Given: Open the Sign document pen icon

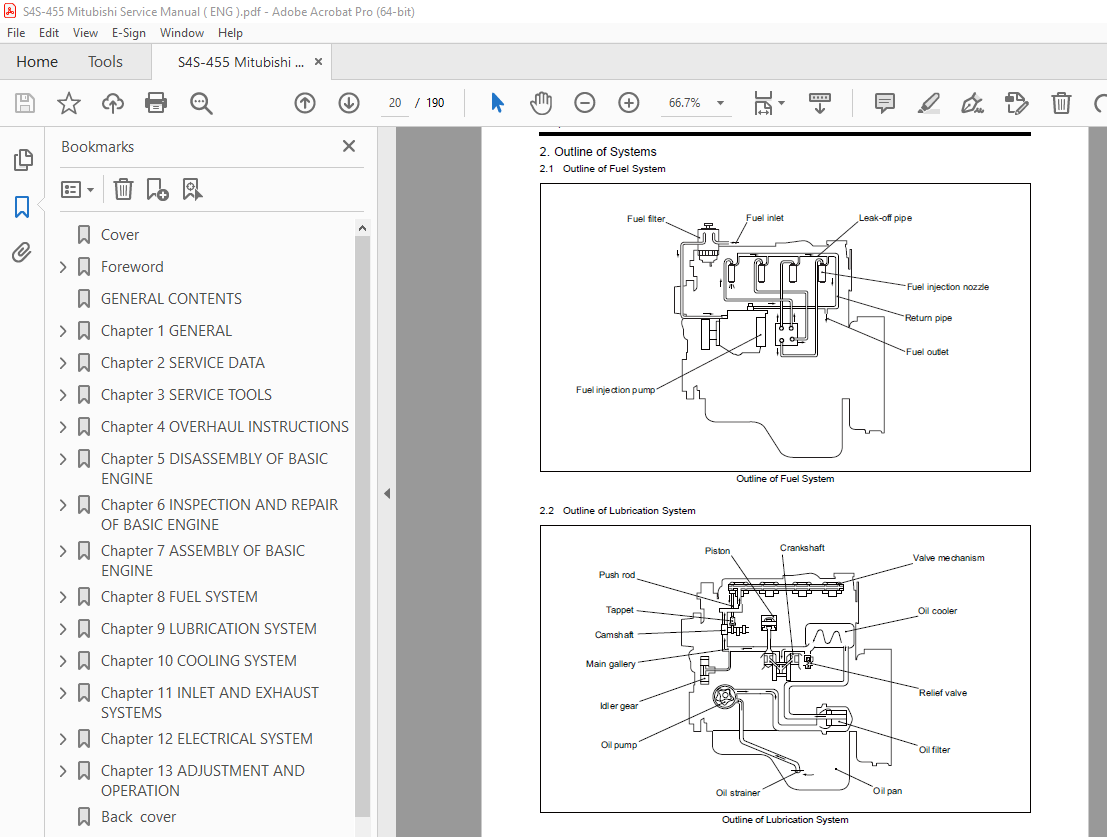Looking at the screenshot, I should coord(972,103).
